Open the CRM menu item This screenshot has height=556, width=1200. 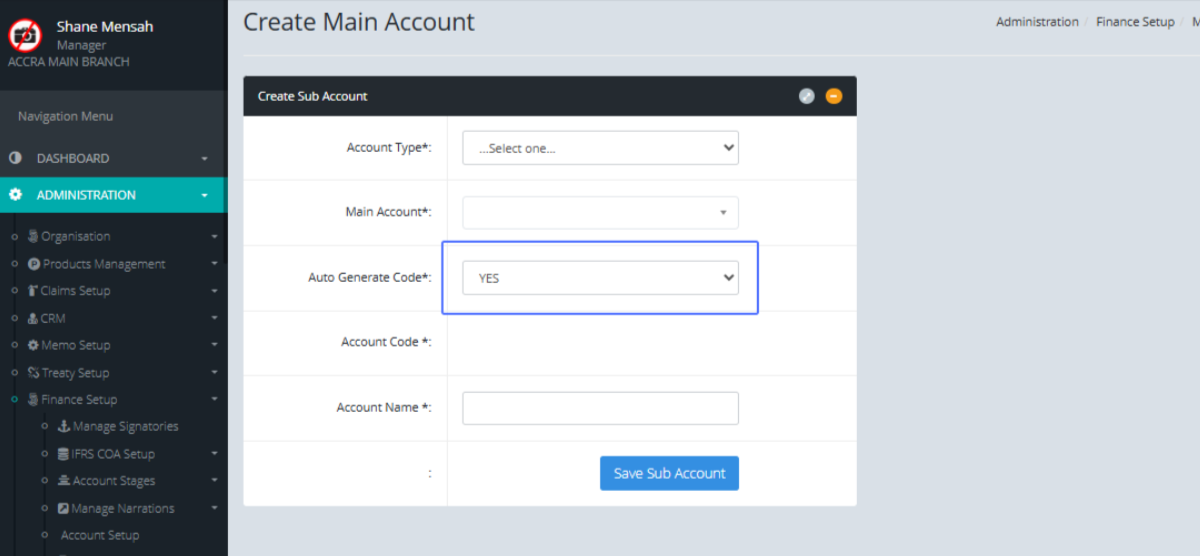click(x=53, y=318)
